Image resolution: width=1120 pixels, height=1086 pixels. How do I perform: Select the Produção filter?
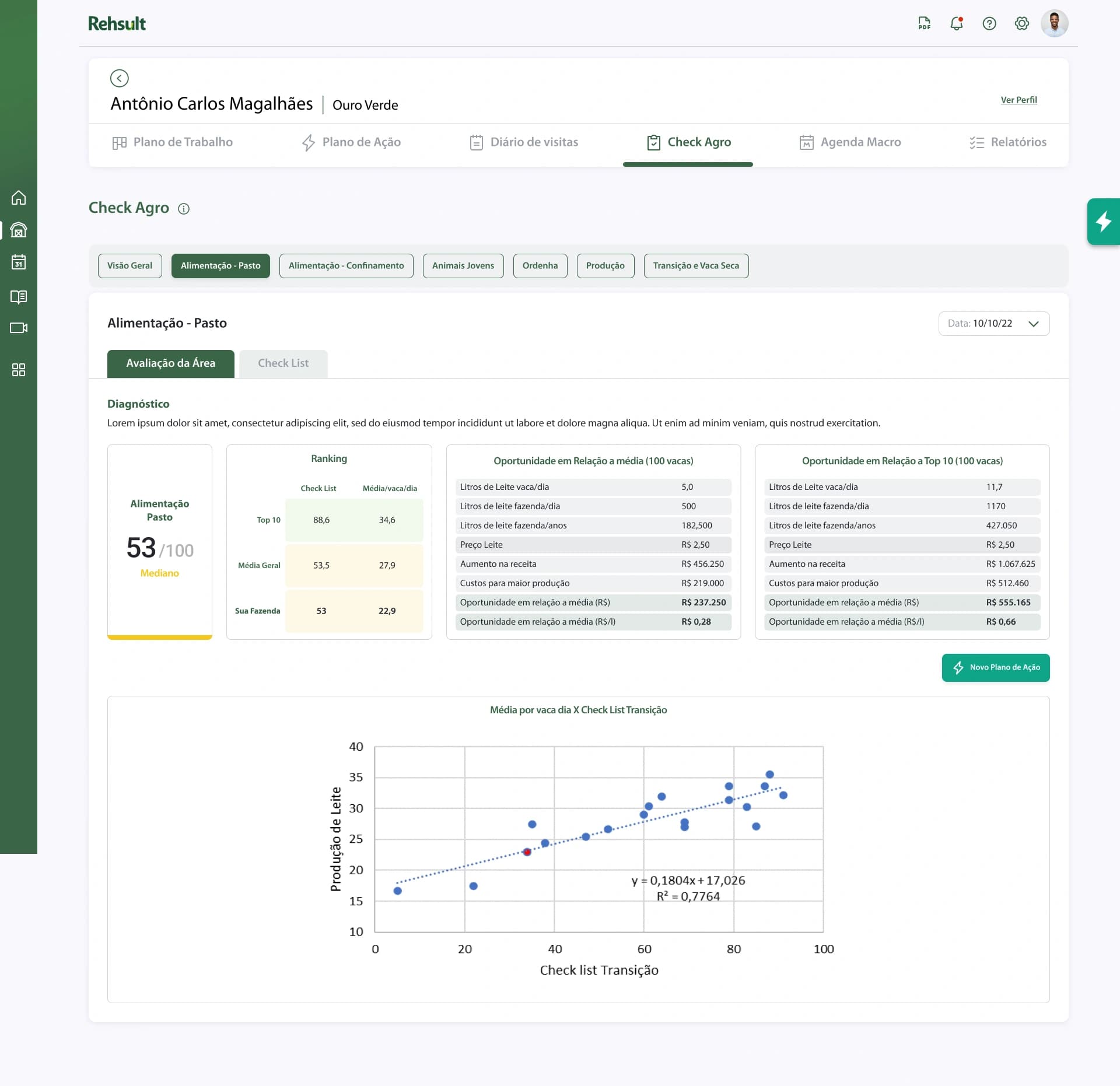tap(605, 266)
